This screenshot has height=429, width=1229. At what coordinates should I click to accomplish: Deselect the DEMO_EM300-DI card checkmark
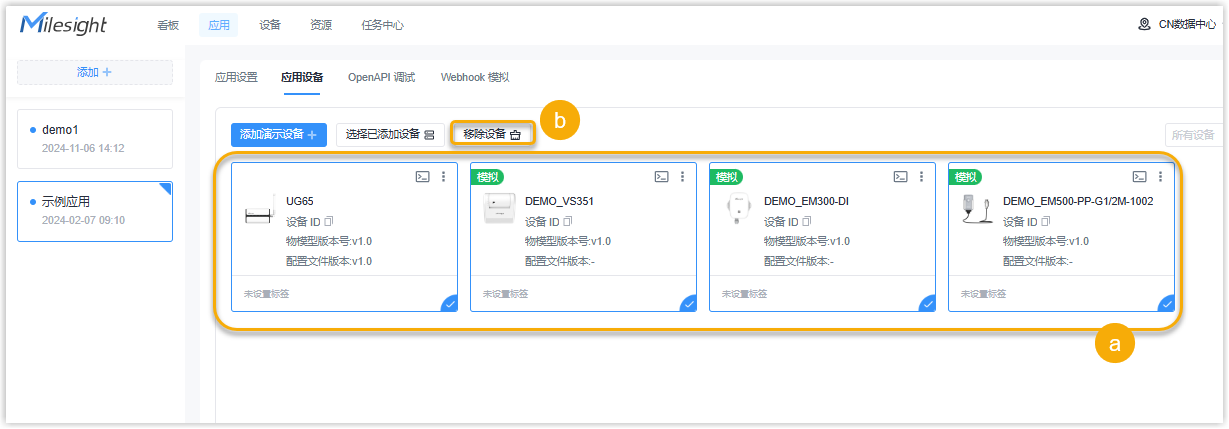coord(928,304)
